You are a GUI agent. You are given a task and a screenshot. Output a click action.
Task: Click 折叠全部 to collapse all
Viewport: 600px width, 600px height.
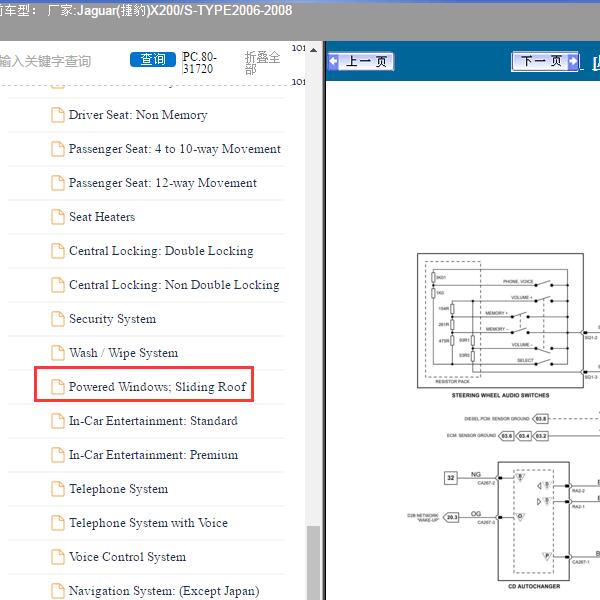pyautogui.click(x=262, y=62)
